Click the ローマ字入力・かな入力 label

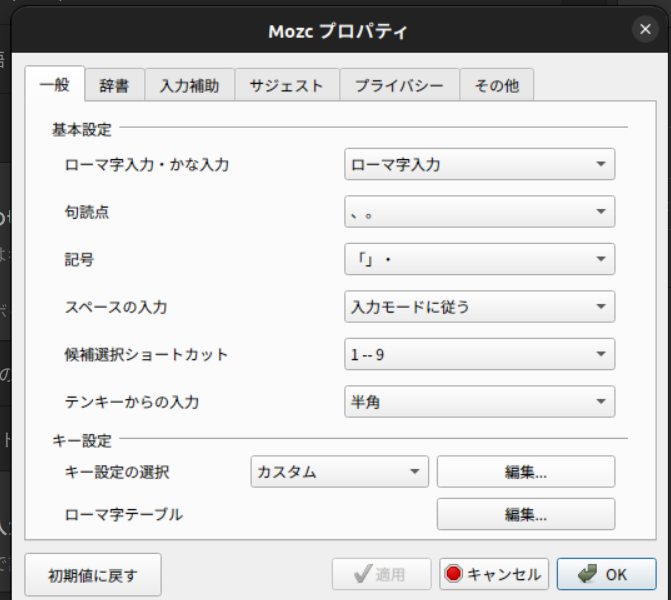(x=147, y=164)
